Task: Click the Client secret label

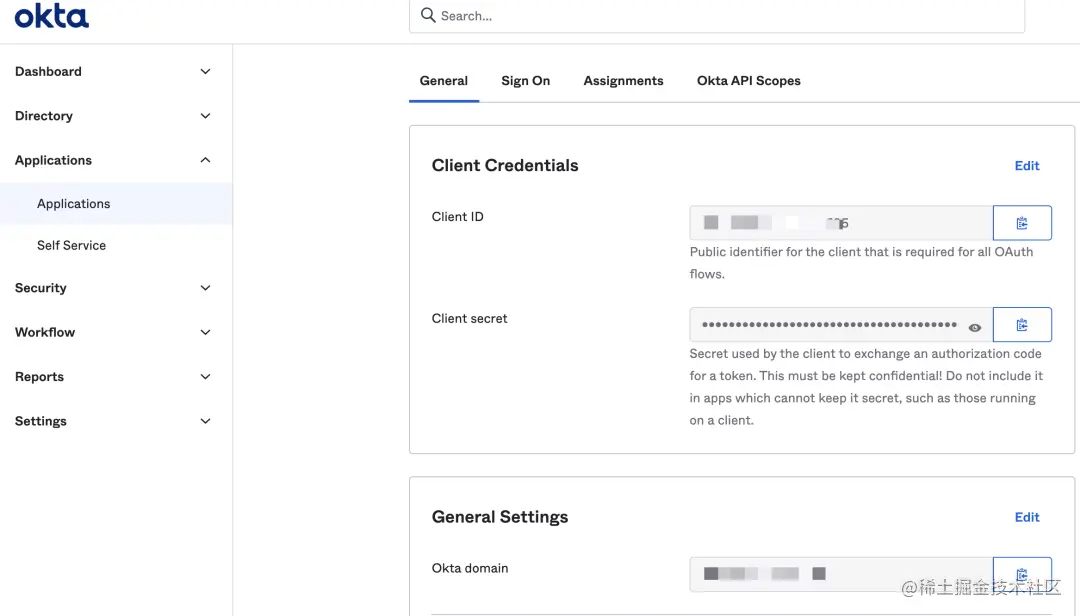Action: coord(469,318)
